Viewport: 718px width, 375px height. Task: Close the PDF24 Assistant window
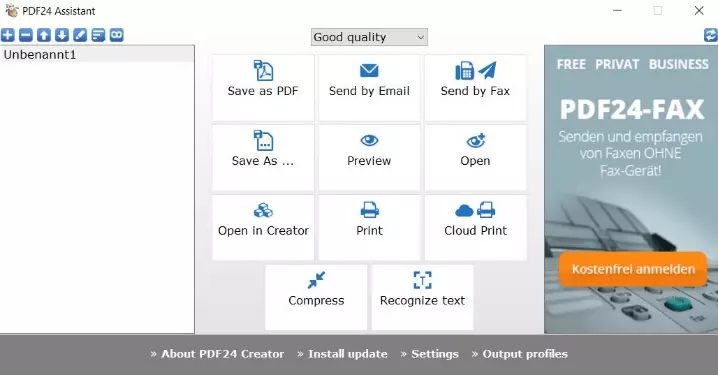tap(699, 10)
